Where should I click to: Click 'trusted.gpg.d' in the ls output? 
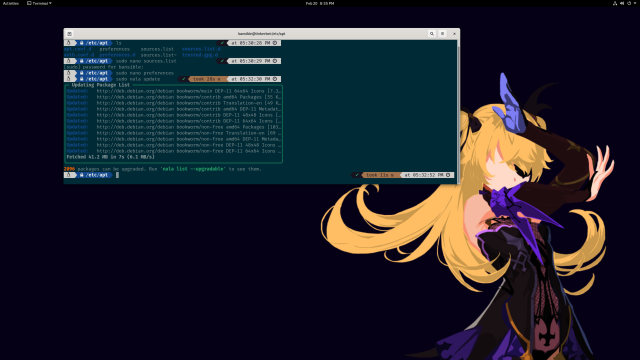pyautogui.click(x=200, y=55)
